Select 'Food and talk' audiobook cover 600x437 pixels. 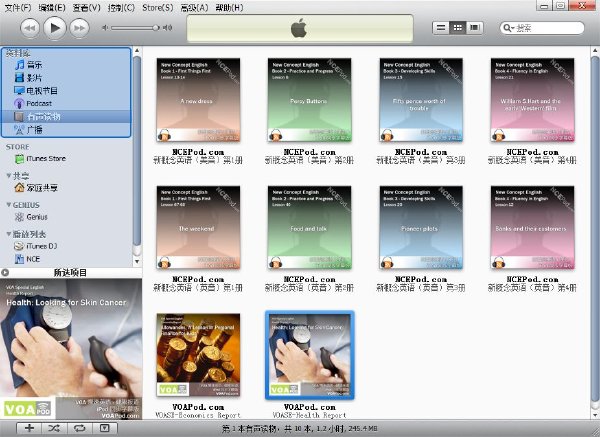310,227
